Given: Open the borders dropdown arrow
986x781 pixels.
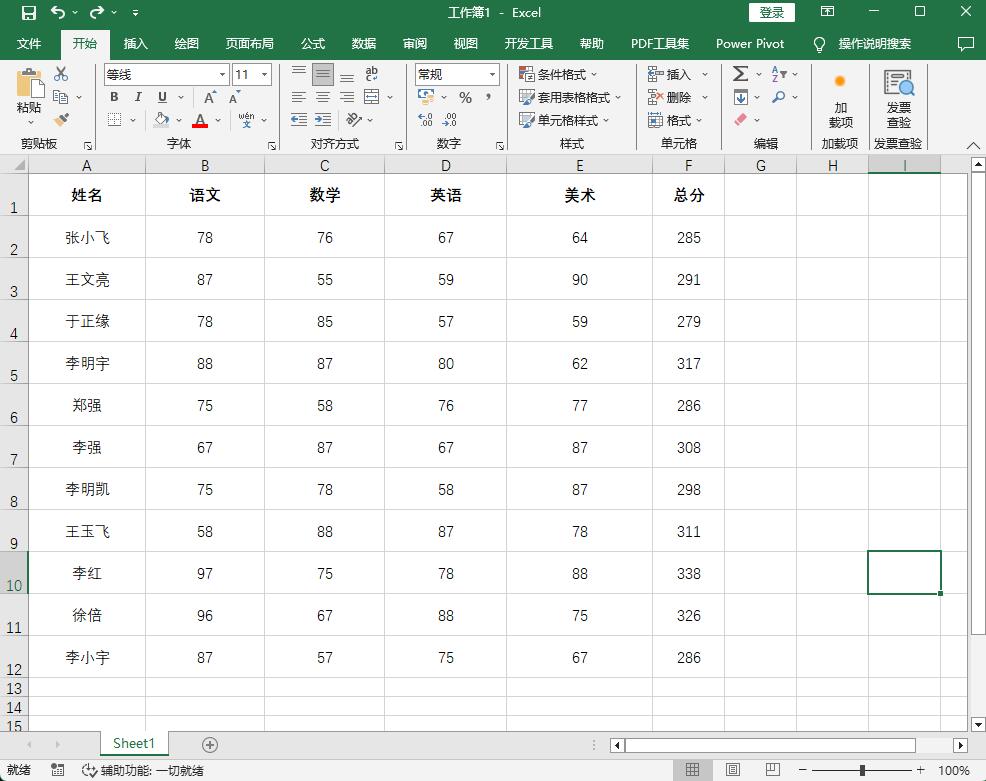Looking at the screenshot, I should (x=133, y=119).
